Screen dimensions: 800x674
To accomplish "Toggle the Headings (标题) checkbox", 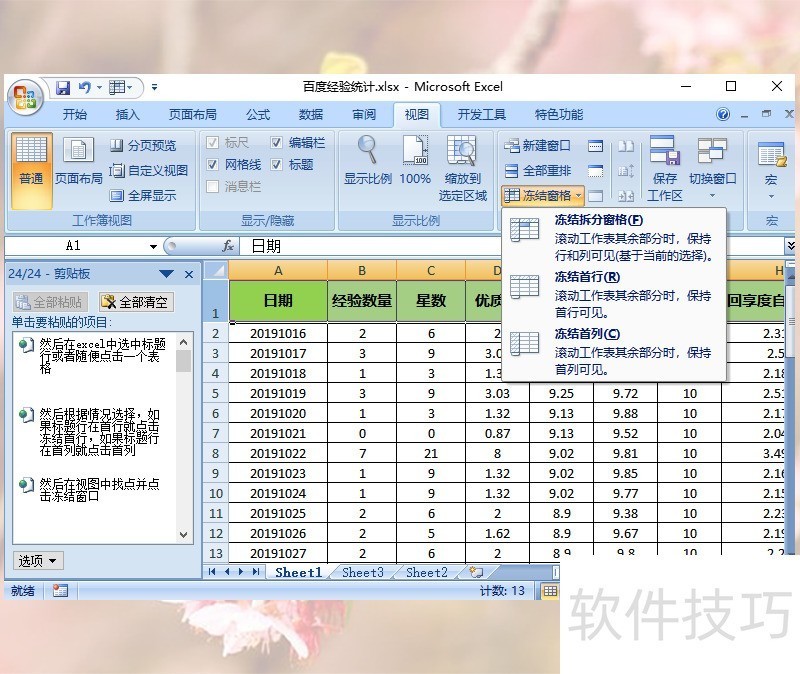I will 277,164.
